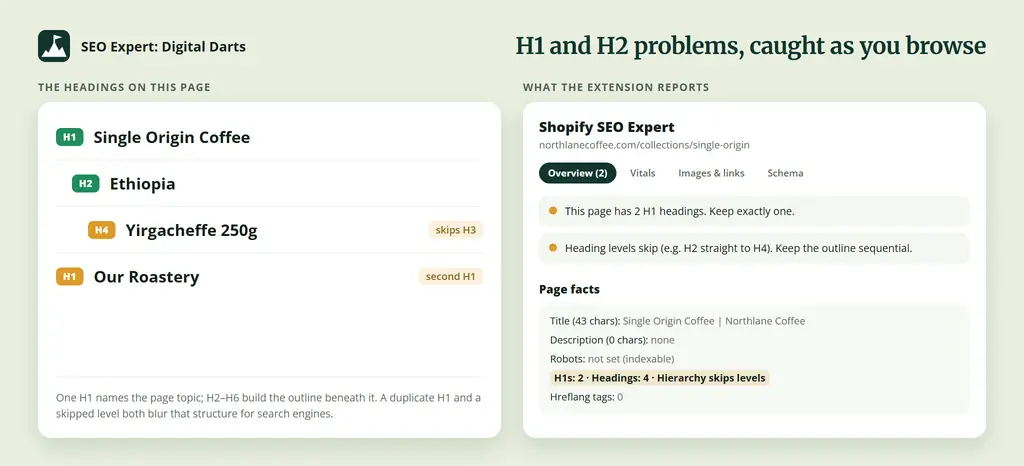Click the 'Title (43 chars)' fact line

(x=677, y=321)
